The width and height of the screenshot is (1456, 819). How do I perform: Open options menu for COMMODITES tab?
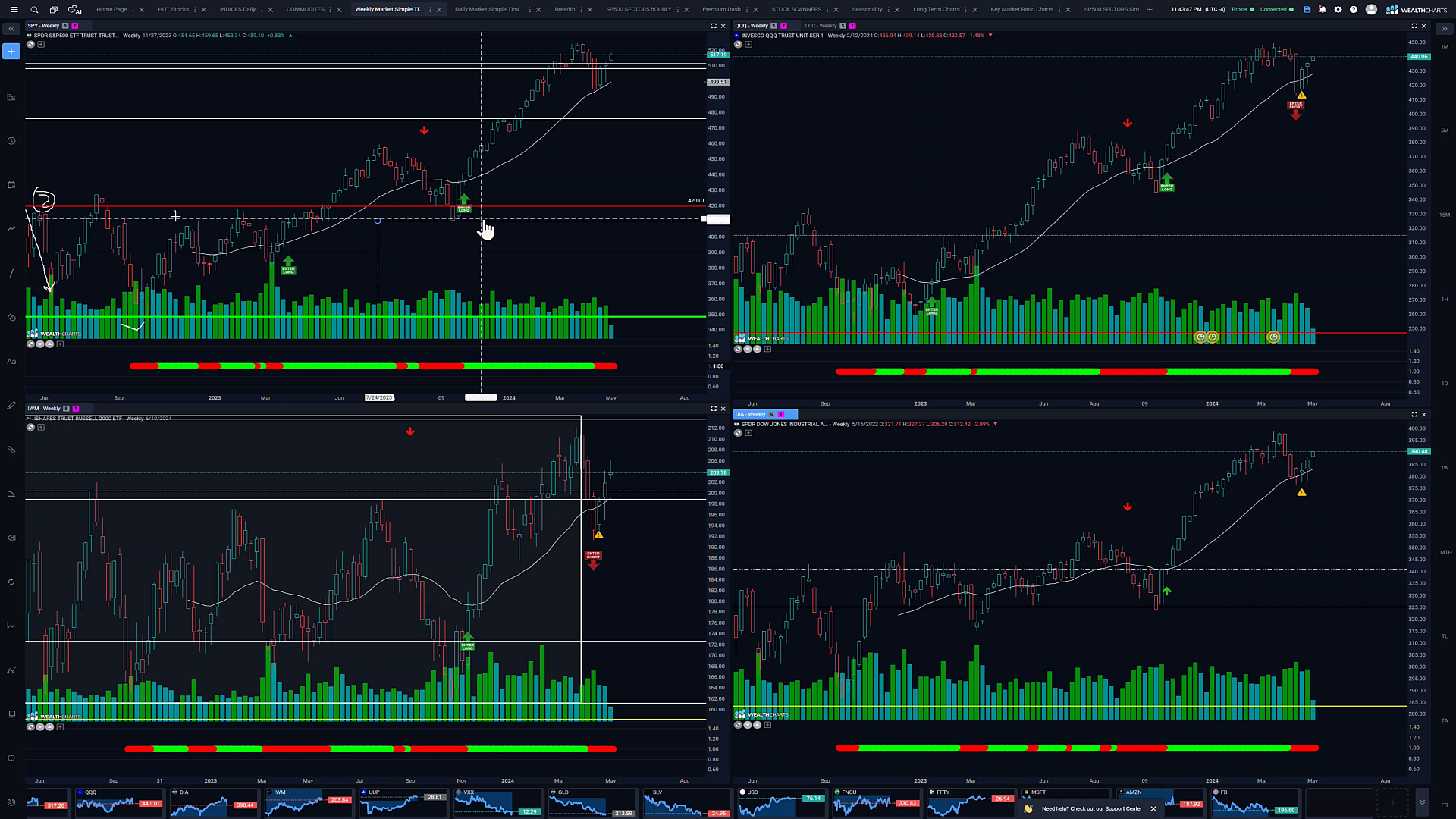[331, 10]
